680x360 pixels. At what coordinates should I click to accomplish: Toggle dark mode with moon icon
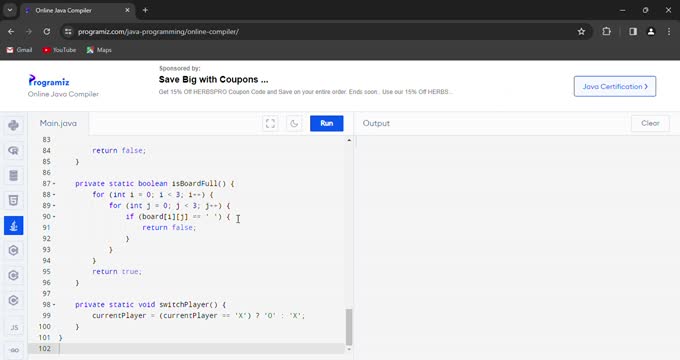(x=294, y=123)
